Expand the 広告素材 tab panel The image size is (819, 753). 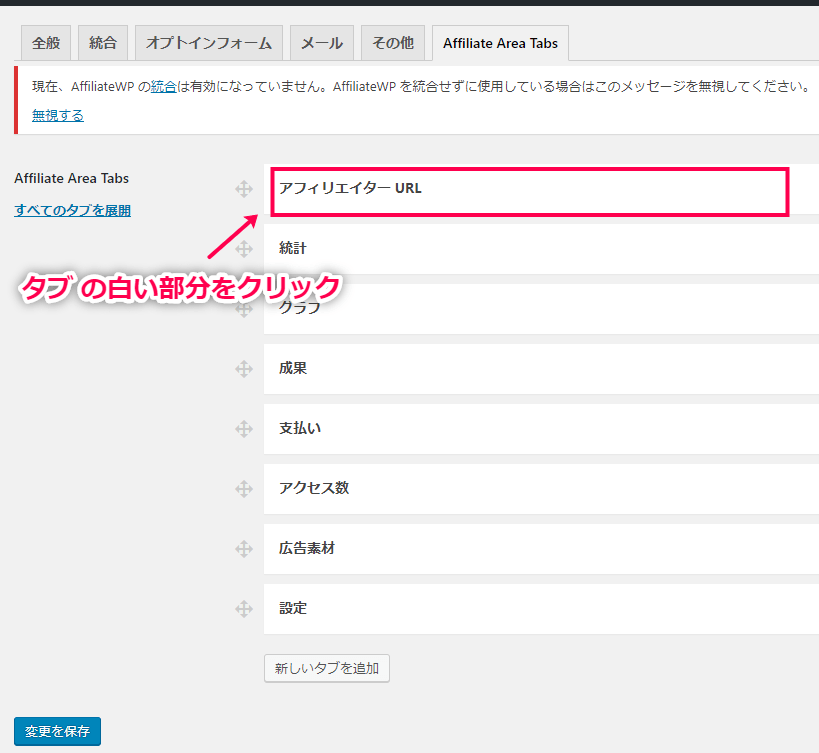pyautogui.click(x=541, y=549)
